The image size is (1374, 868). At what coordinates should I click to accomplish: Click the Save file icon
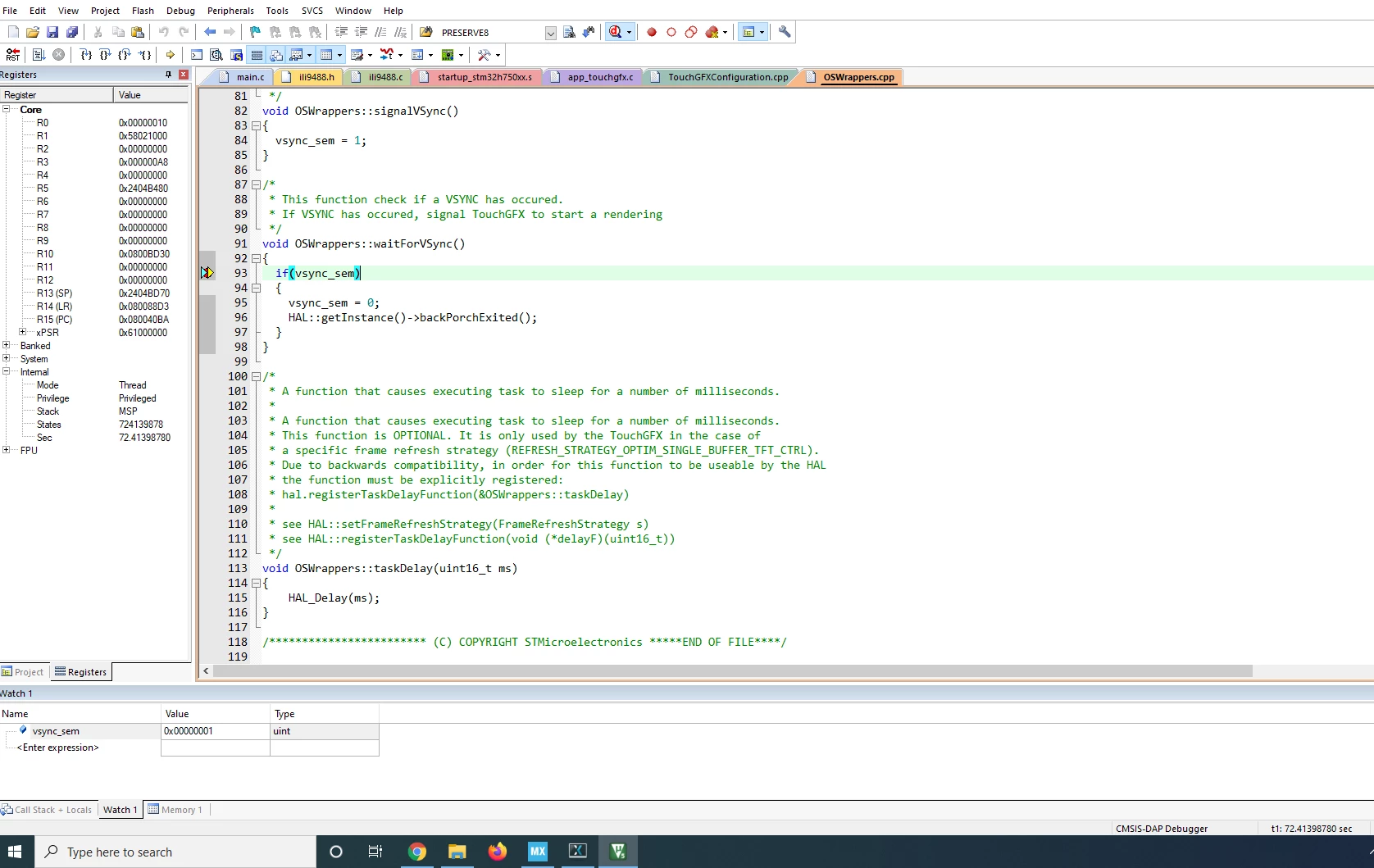click(x=52, y=32)
